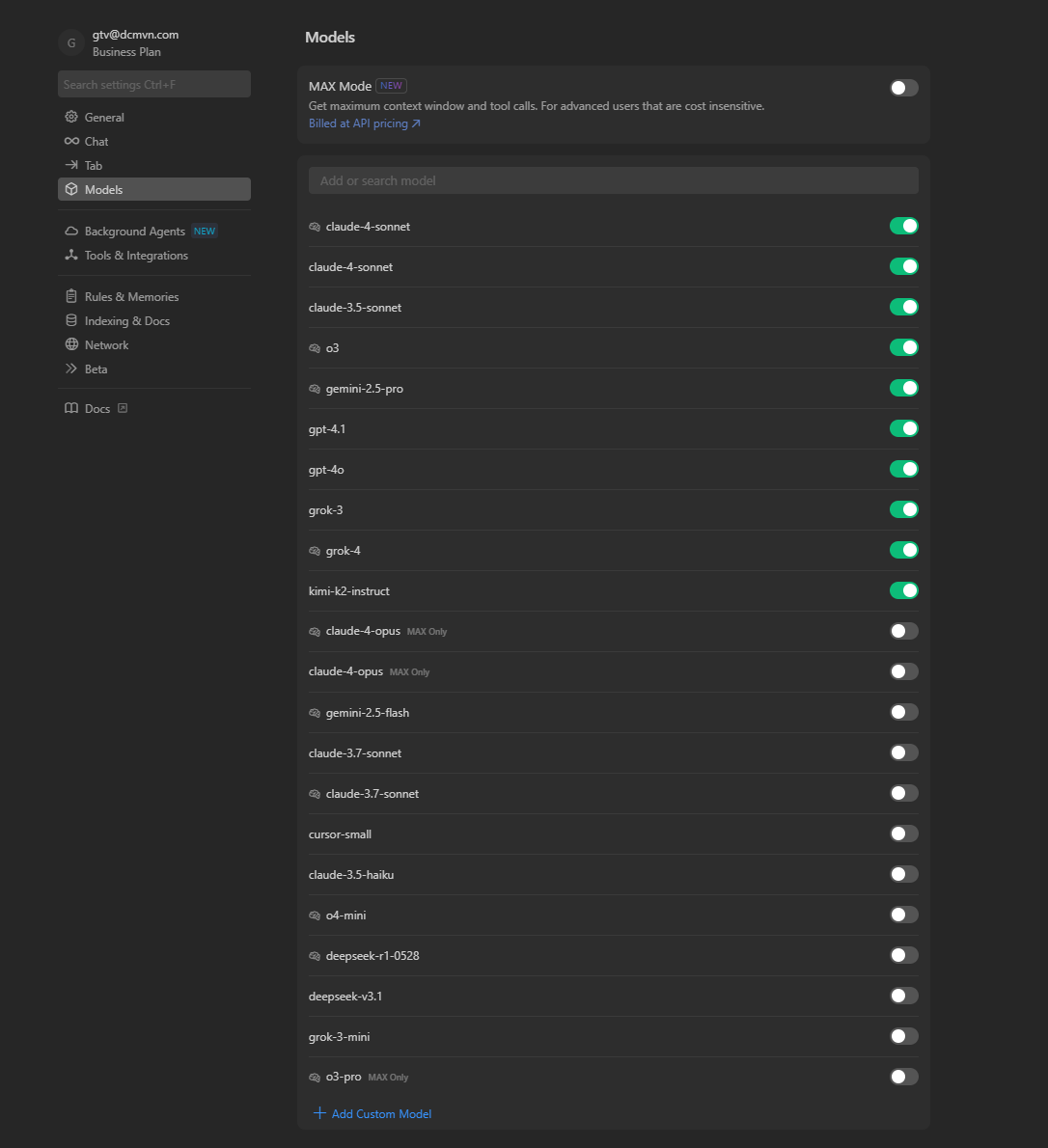Click the Network globe icon
The height and width of the screenshot is (1148, 1048).
(x=71, y=344)
